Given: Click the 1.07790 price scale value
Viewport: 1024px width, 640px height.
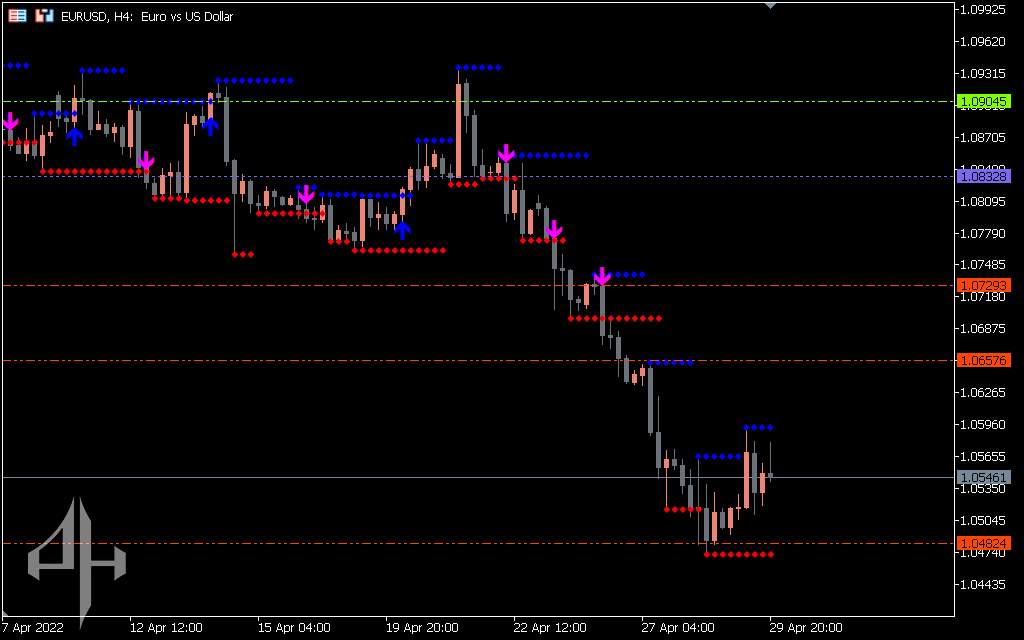Looking at the screenshot, I should tap(982, 233).
